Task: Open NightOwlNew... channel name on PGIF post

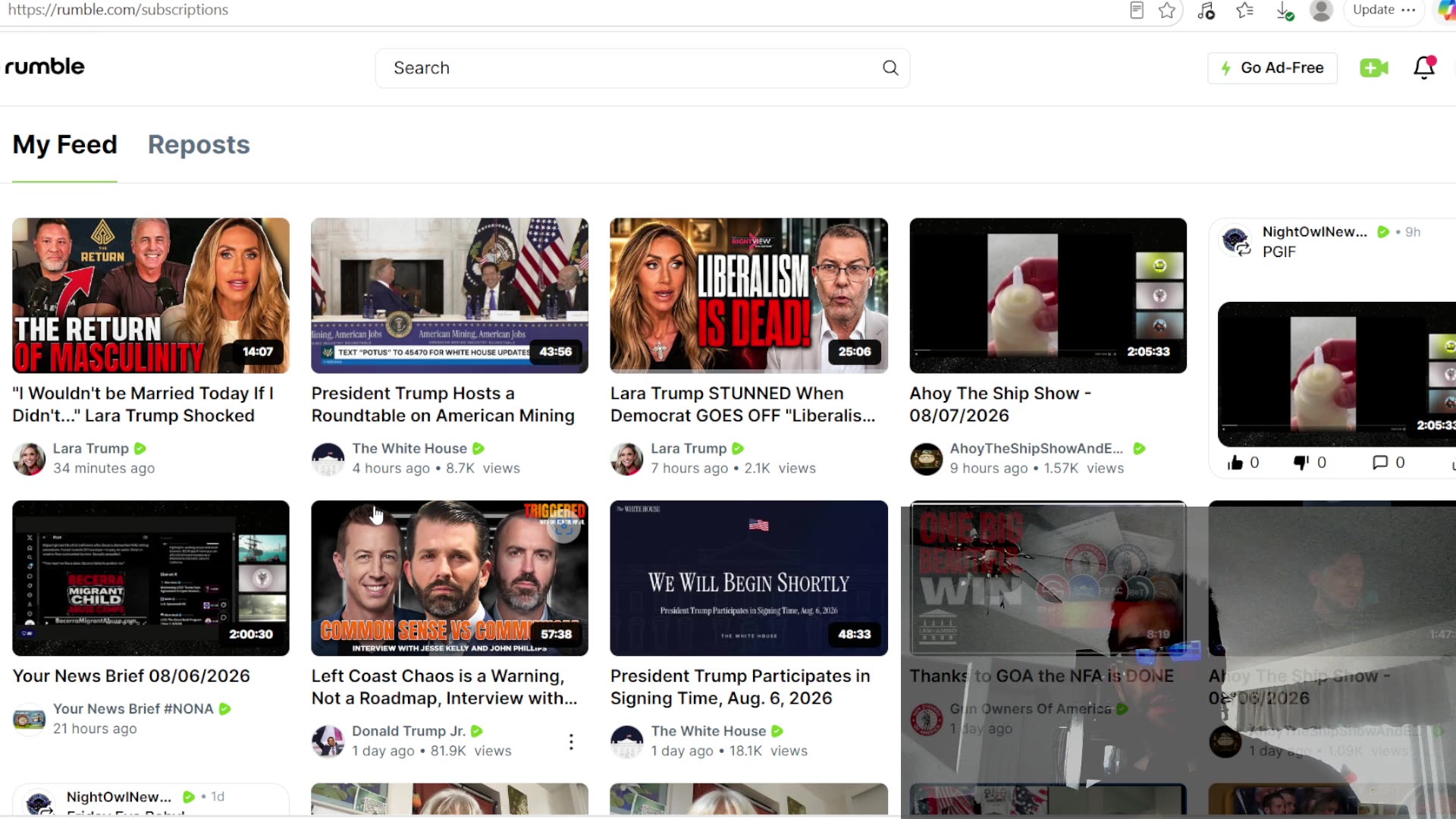Action: (x=1314, y=232)
